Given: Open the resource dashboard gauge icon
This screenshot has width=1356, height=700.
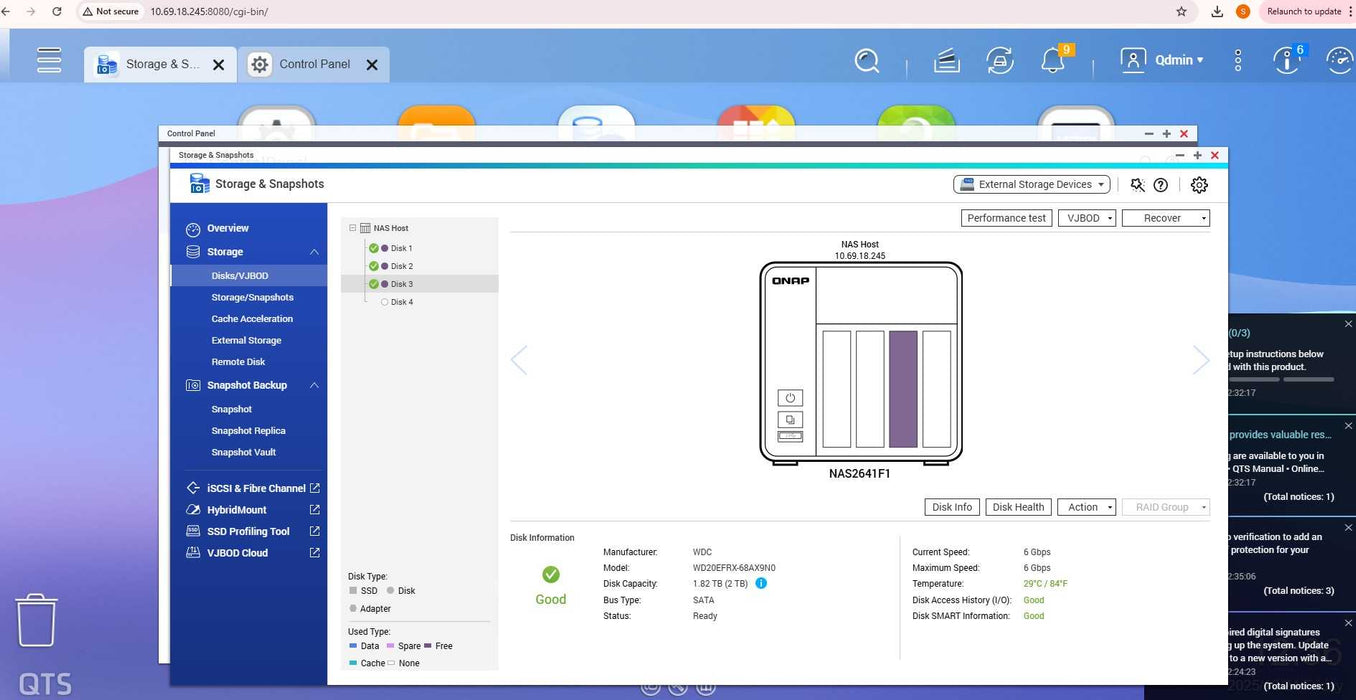Looking at the screenshot, I should point(1340,61).
